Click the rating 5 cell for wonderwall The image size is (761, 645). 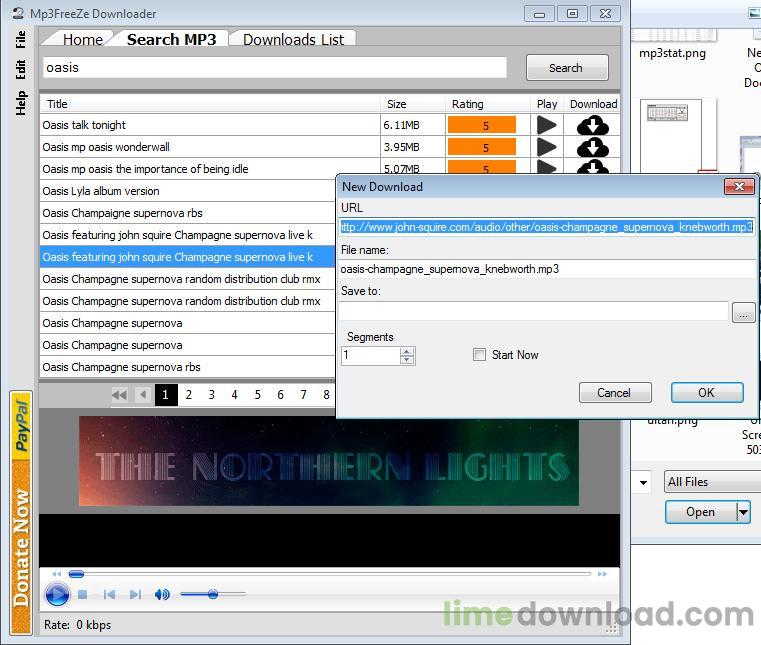(482, 147)
